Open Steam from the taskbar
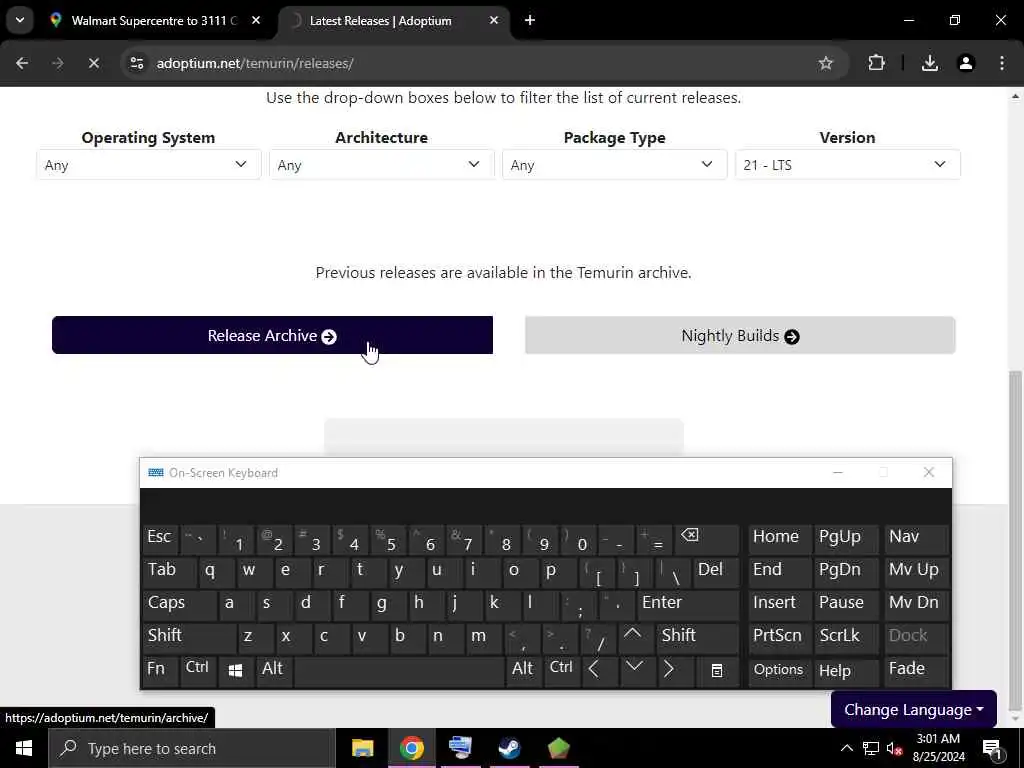Viewport: 1024px width, 768px height. [x=509, y=748]
